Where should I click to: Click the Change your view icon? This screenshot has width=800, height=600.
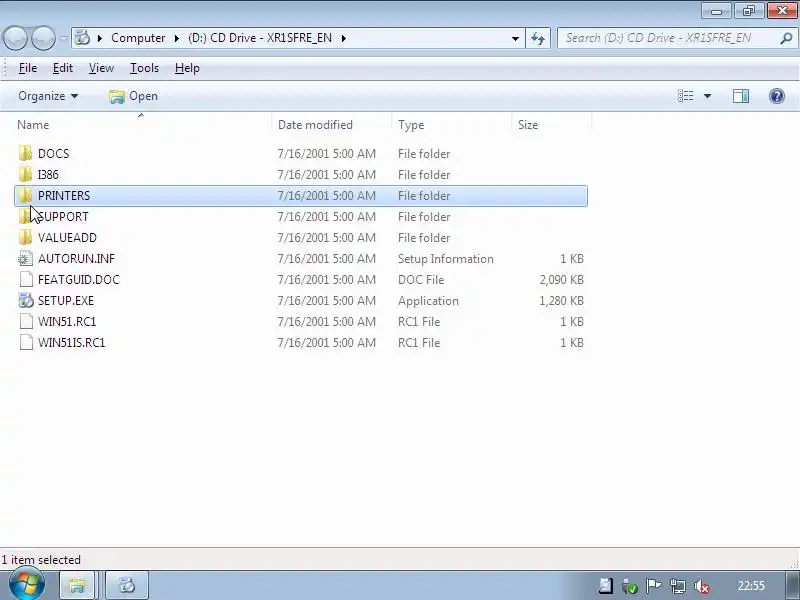tap(685, 96)
